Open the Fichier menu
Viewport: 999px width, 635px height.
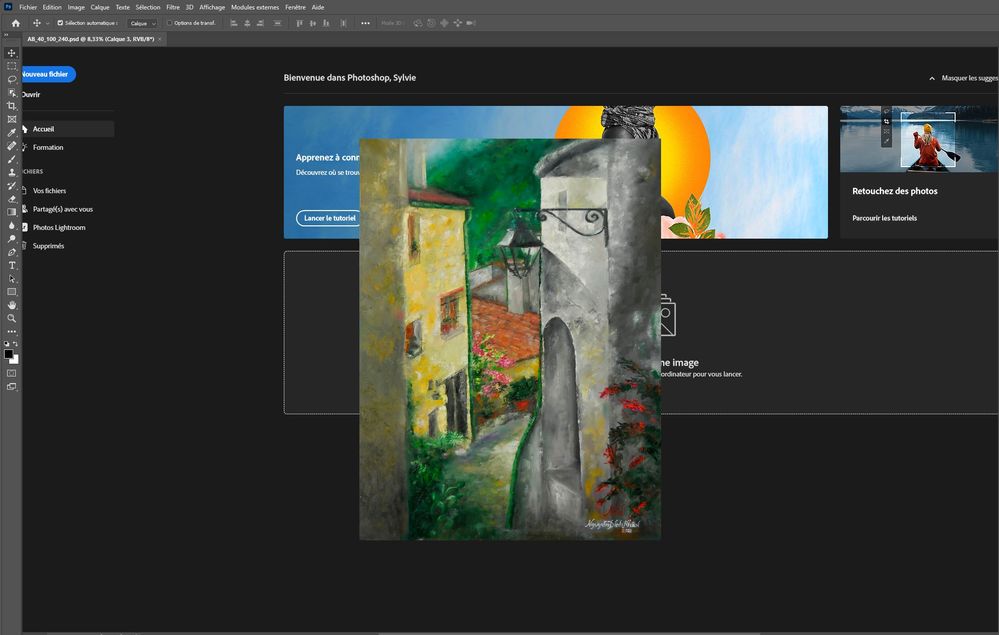coord(28,7)
